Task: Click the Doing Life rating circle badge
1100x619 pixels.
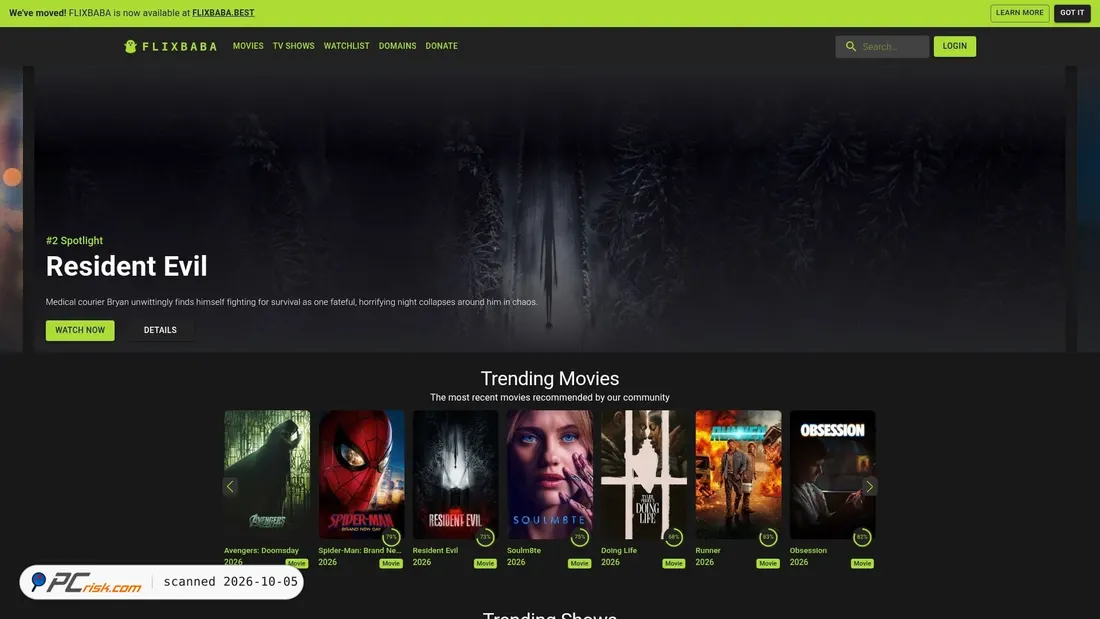Action: [673, 538]
